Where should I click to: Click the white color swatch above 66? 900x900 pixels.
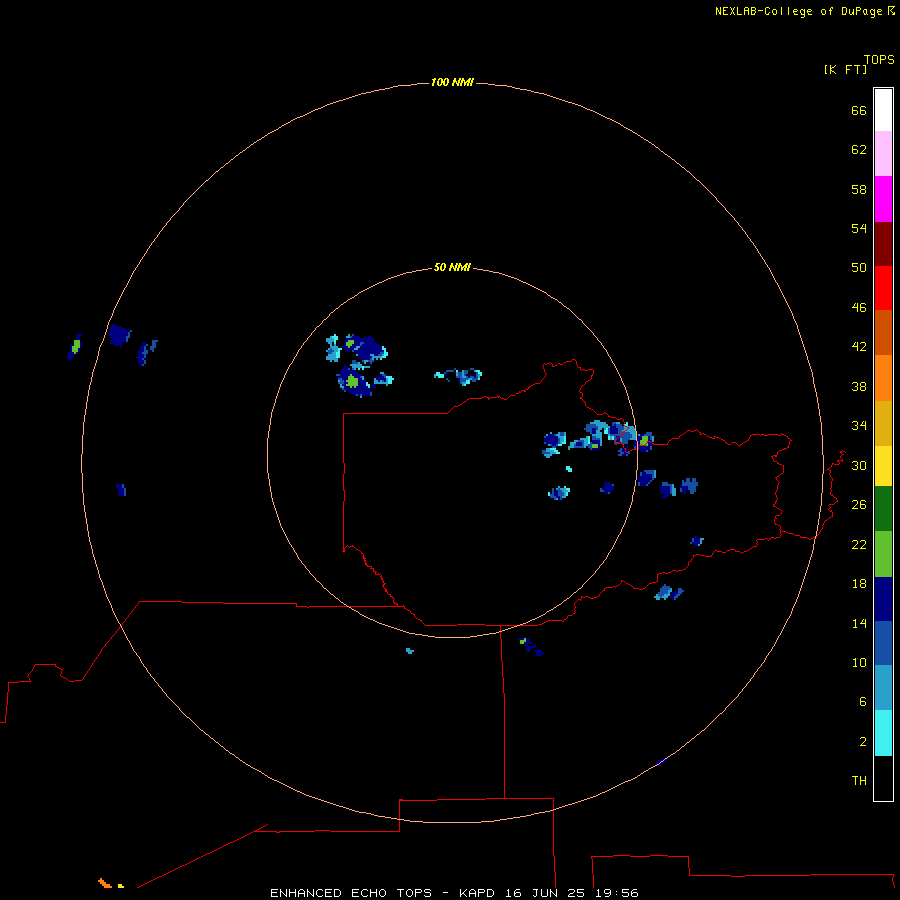(x=883, y=110)
